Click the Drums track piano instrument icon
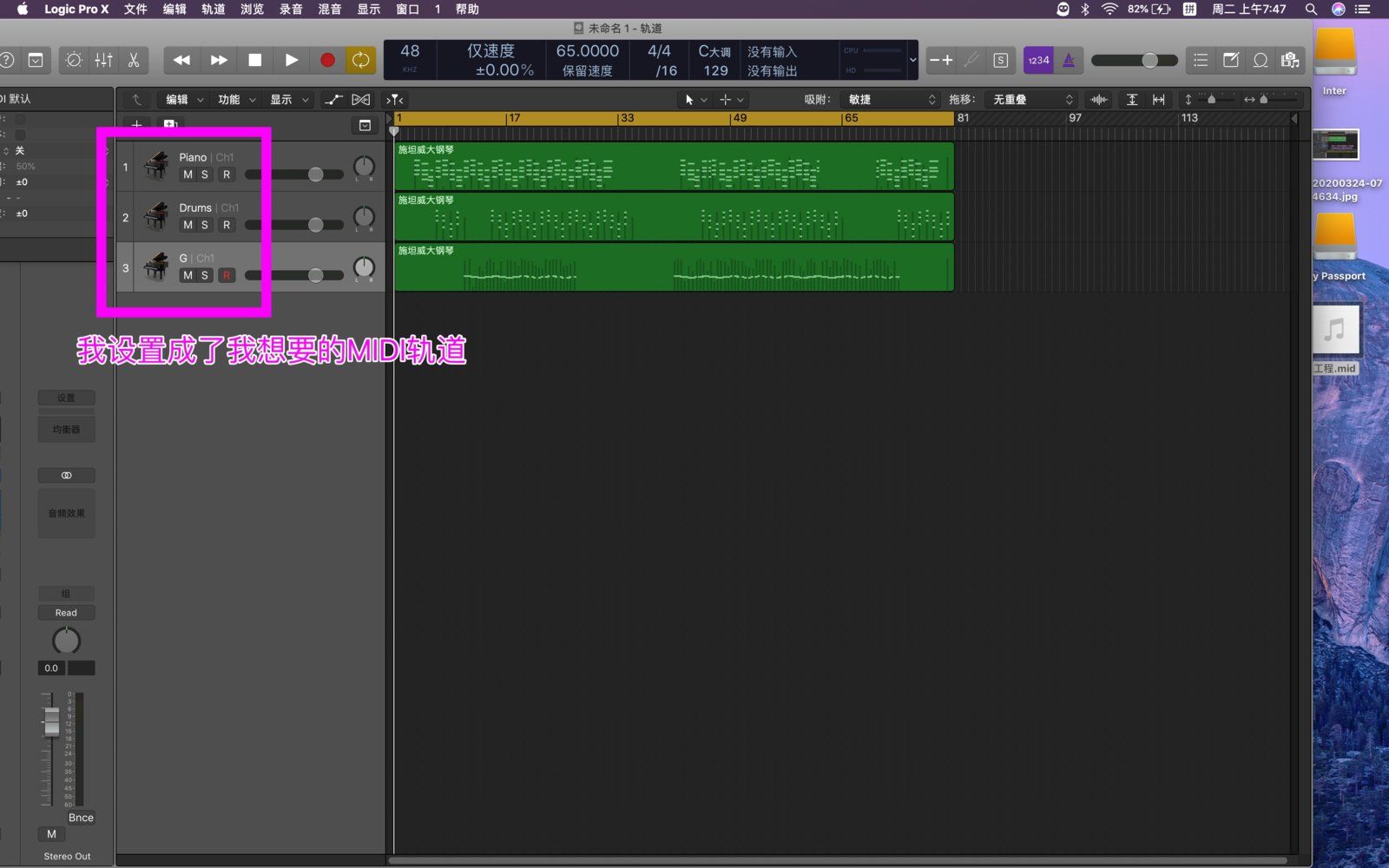Image resolution: width=1389 pixels, height=868 pixels. (x=156, y=216)
